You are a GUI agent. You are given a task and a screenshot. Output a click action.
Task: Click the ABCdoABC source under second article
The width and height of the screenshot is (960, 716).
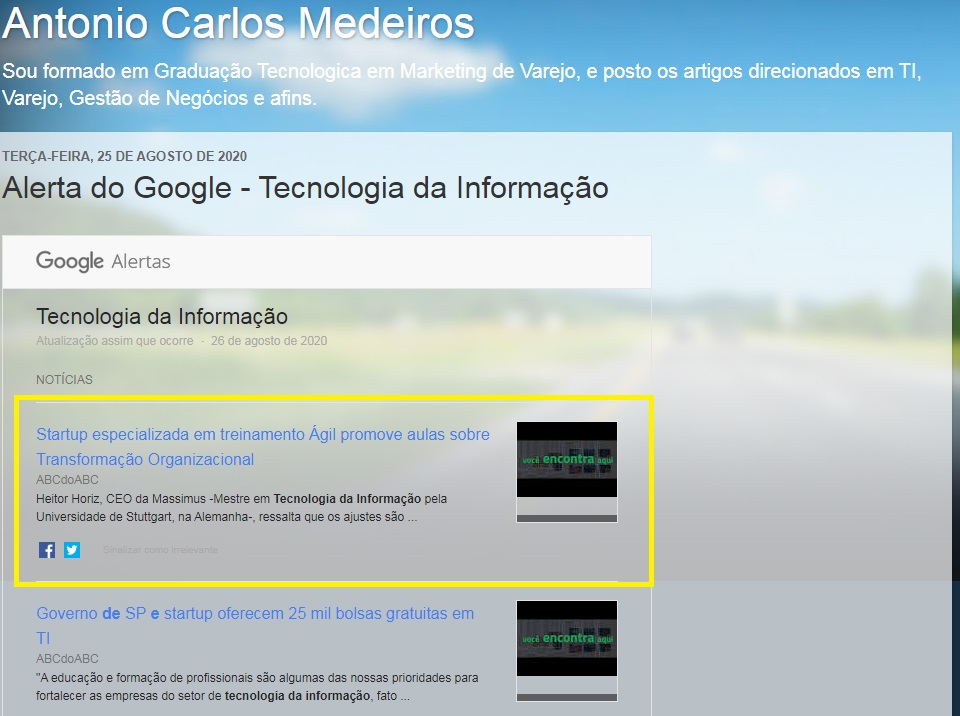click(x=67, y=659)
